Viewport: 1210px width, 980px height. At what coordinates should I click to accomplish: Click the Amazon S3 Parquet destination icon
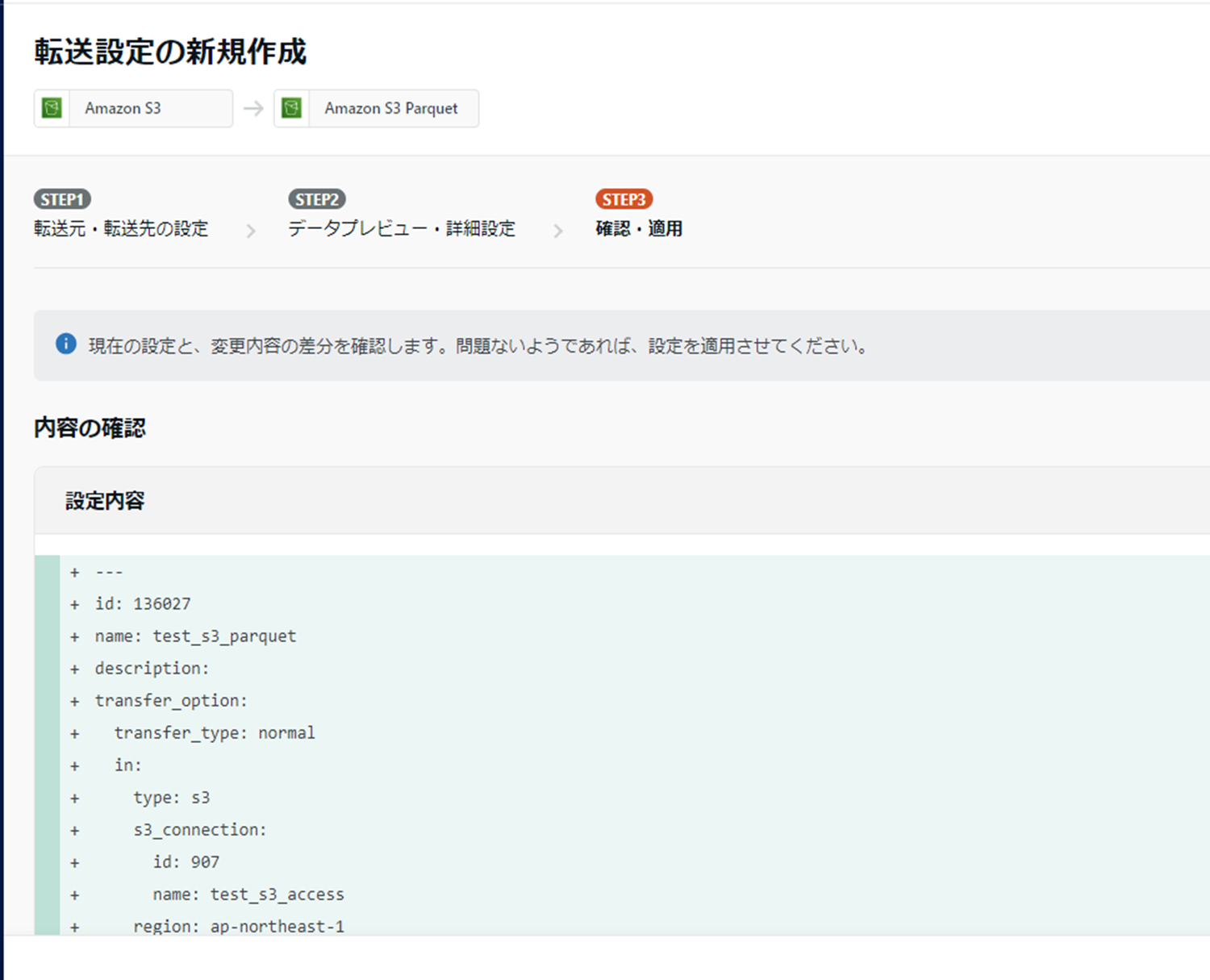pyautogui.click(x=292, y=108)
